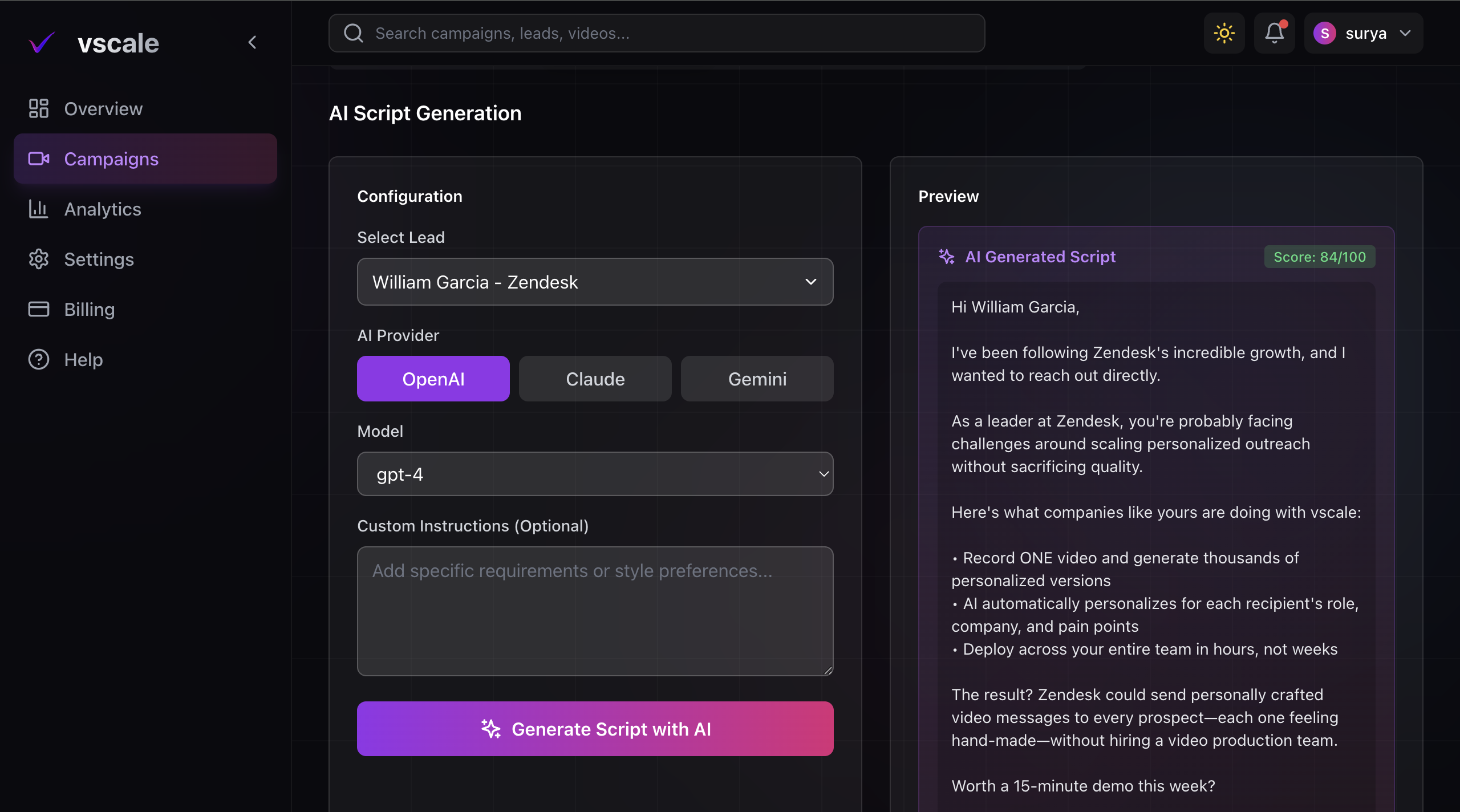Toggle light theme with the sun icon

coord(1224,33)
